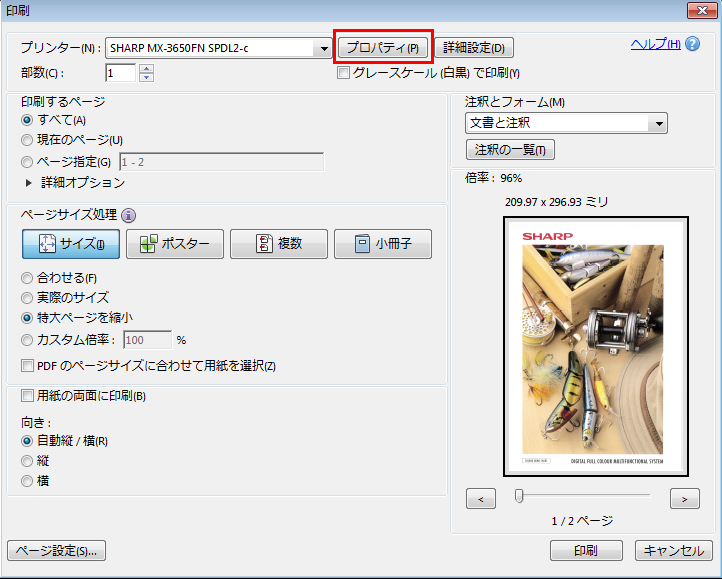Click キャンセル to cancel printing
The height and width of the screenshot is (579, 722).
coord(674,550)
